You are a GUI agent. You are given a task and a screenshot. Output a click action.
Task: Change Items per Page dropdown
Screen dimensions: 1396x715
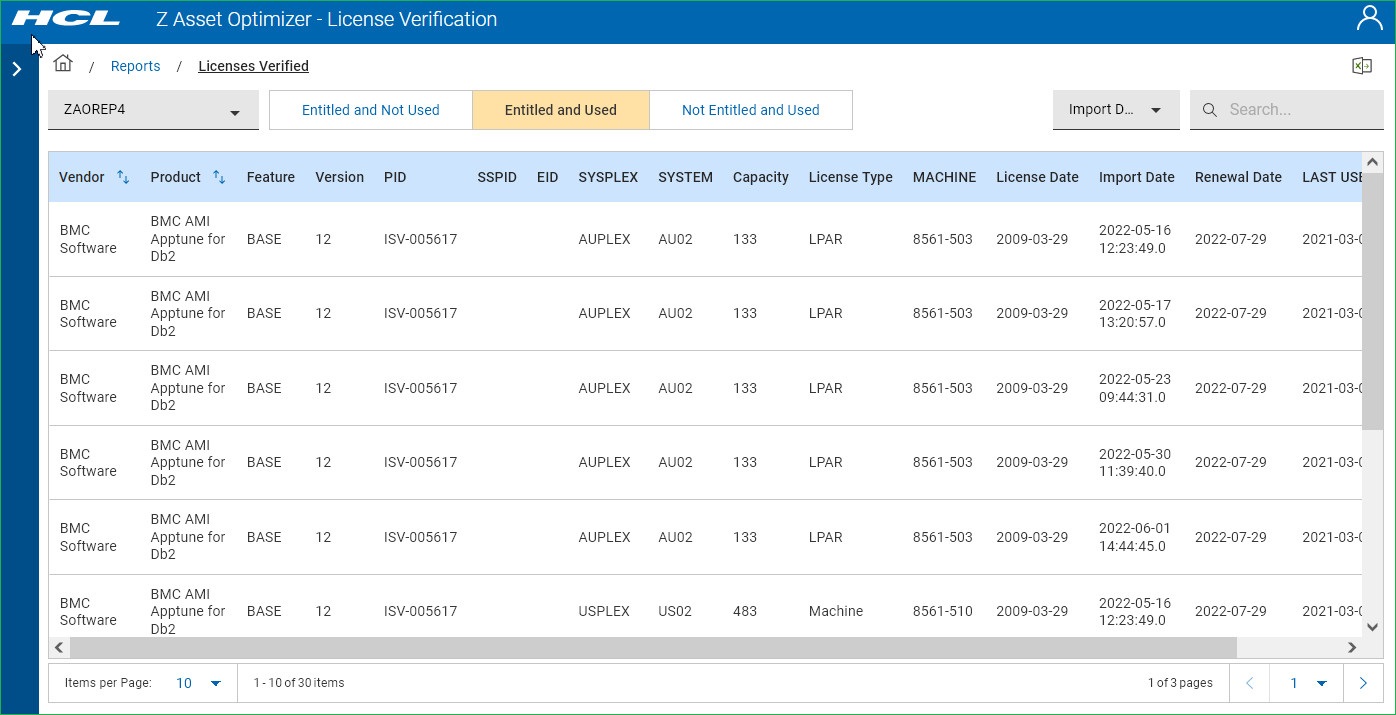(x=198, y=683)
